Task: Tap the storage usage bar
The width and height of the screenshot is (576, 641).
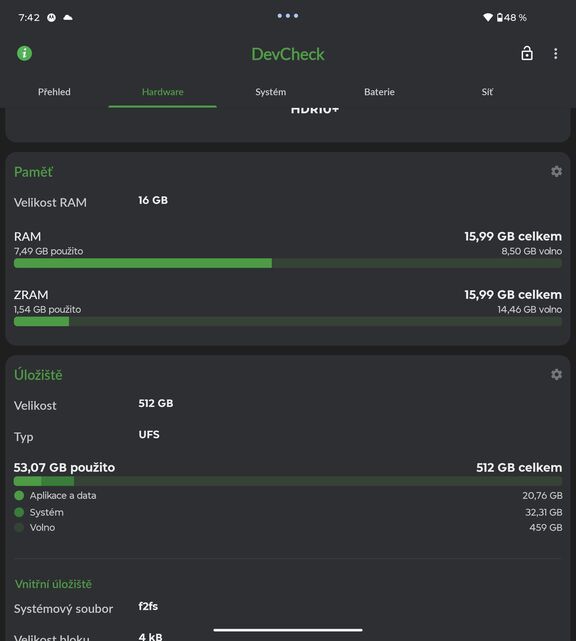Action: (x=288, y=481)
